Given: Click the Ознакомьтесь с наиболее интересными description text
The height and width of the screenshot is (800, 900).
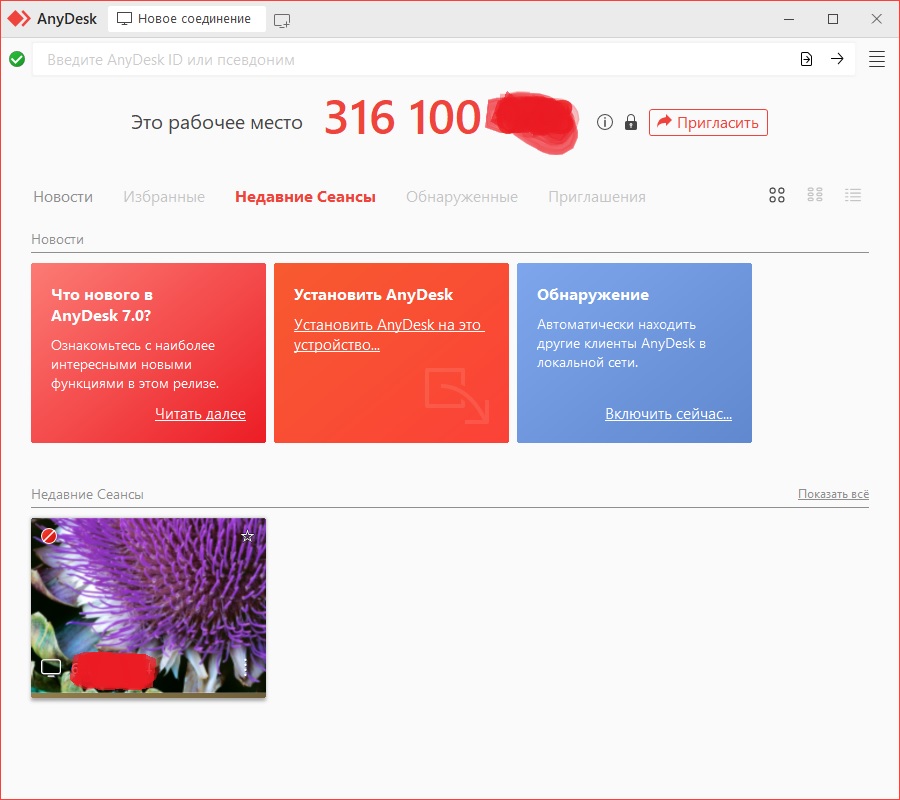Looking at the screenshot, I should (x=135, y=364).
